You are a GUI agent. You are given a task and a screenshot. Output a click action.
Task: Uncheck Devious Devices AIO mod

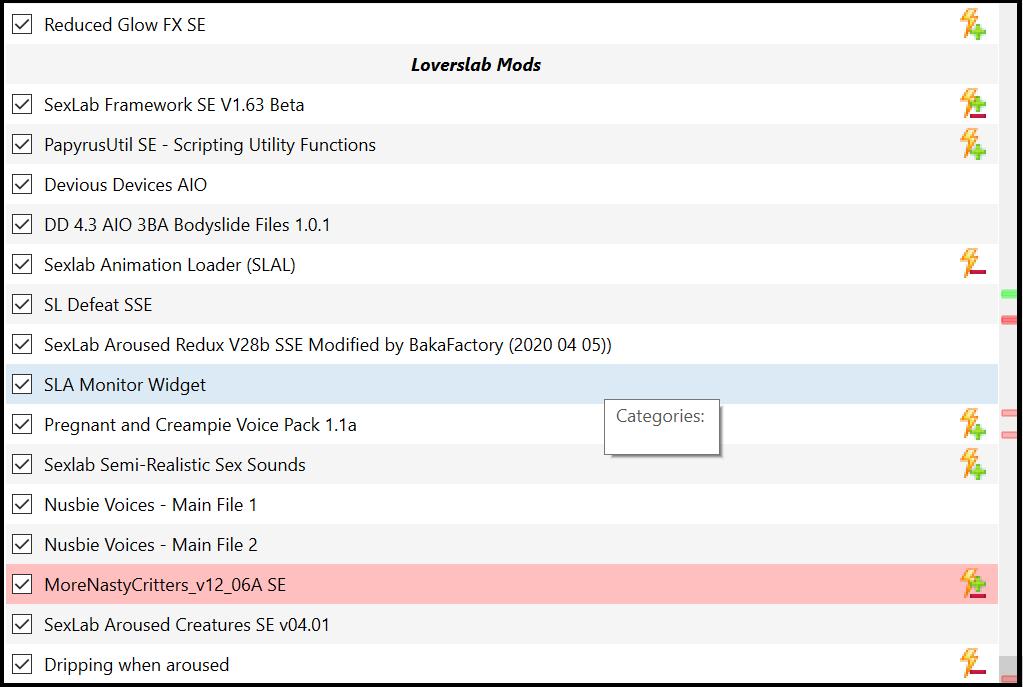22,185
